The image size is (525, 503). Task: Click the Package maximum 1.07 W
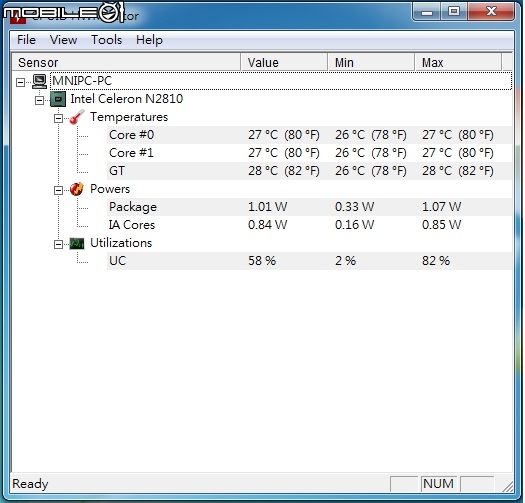point(441,207)
